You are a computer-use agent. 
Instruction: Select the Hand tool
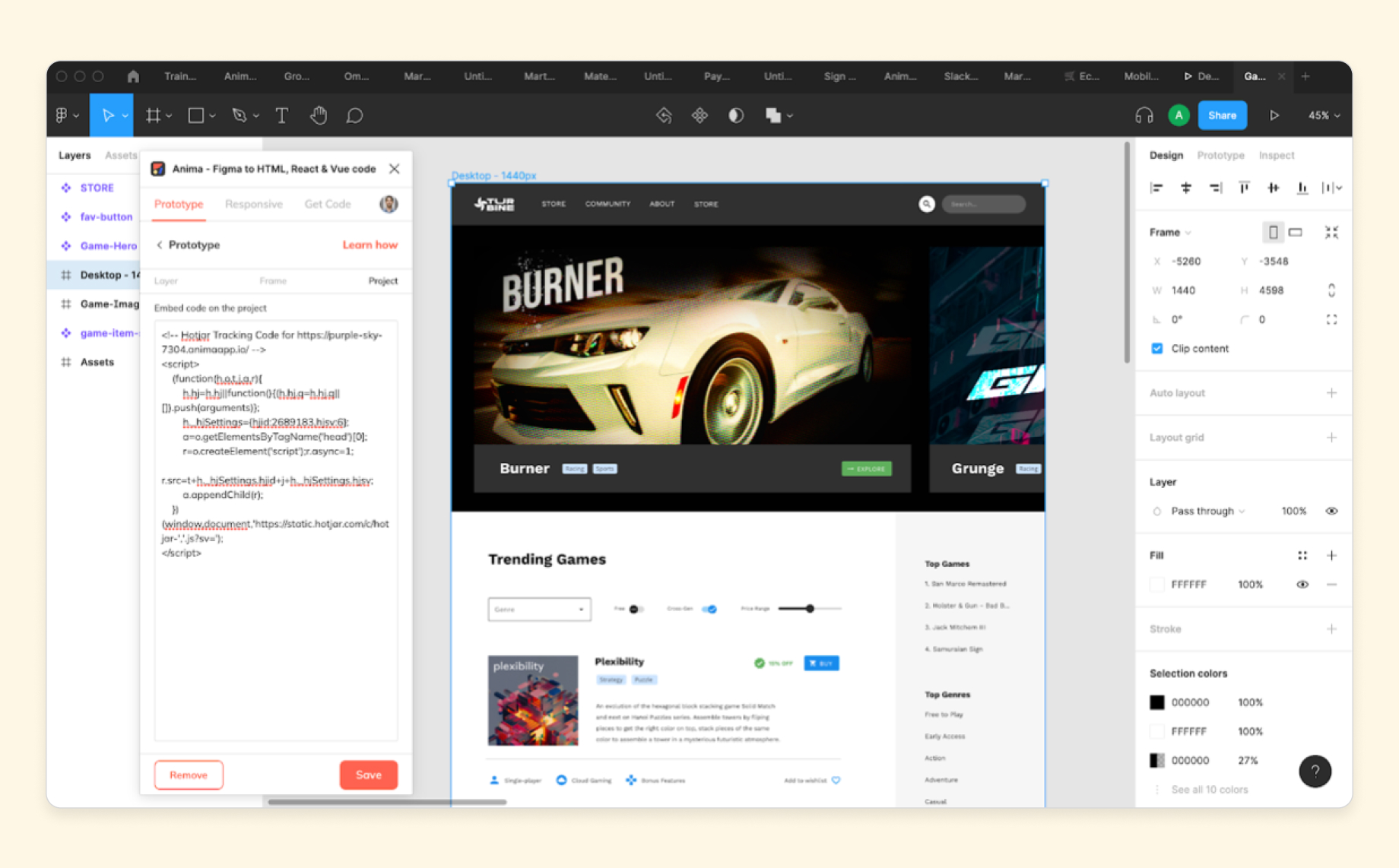click(318, 116)
